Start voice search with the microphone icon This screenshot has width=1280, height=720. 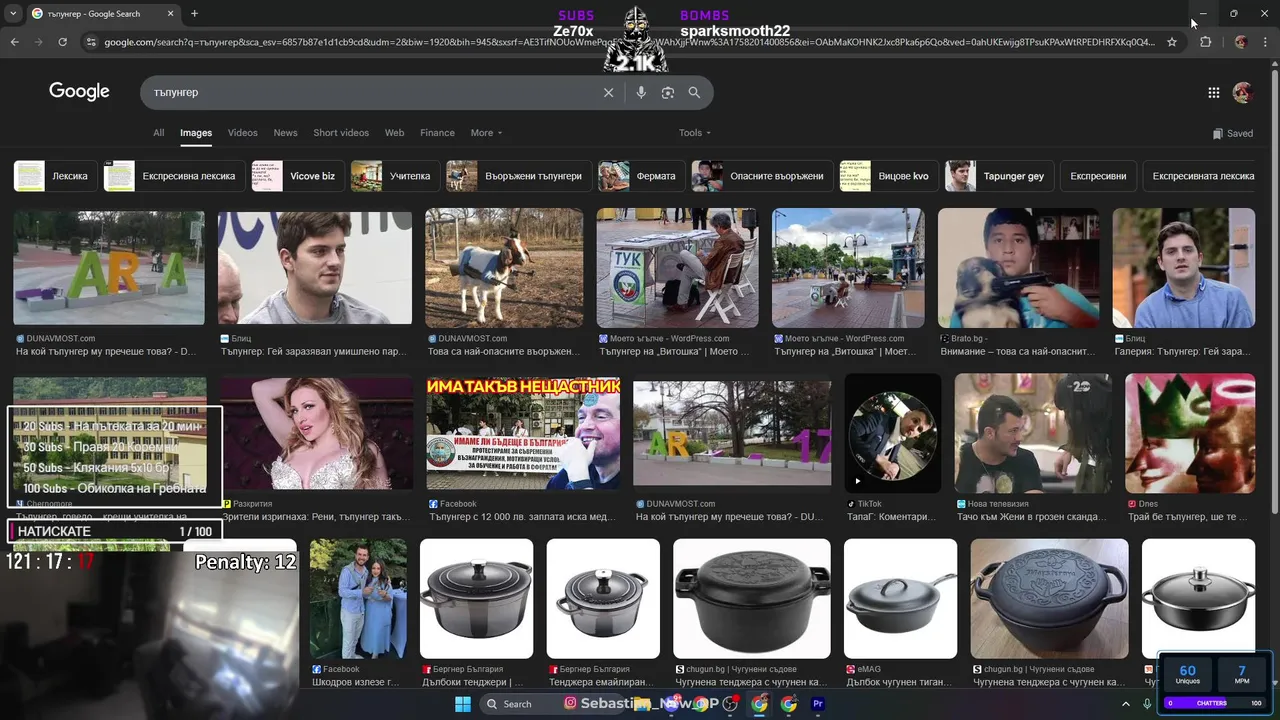coord(641,92)
